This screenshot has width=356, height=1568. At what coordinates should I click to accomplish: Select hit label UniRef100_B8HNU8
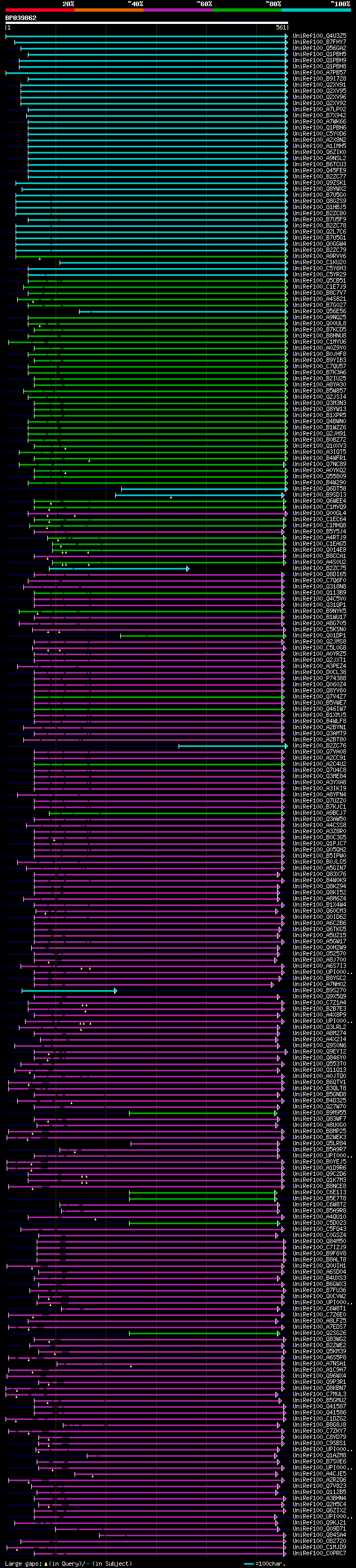[319, 335]
